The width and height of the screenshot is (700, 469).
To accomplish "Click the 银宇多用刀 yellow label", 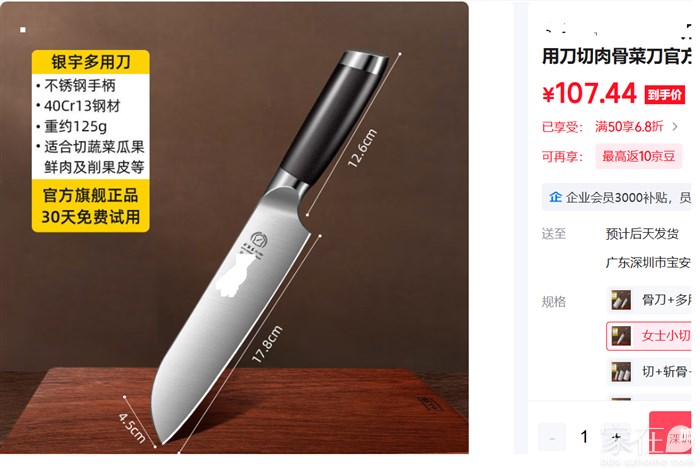I will (91, 62).
